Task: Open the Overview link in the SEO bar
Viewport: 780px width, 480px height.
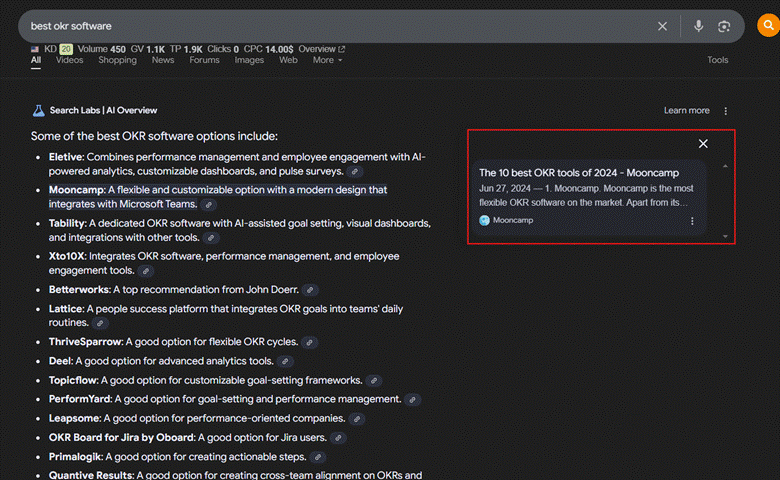Action: pos(321,49)
